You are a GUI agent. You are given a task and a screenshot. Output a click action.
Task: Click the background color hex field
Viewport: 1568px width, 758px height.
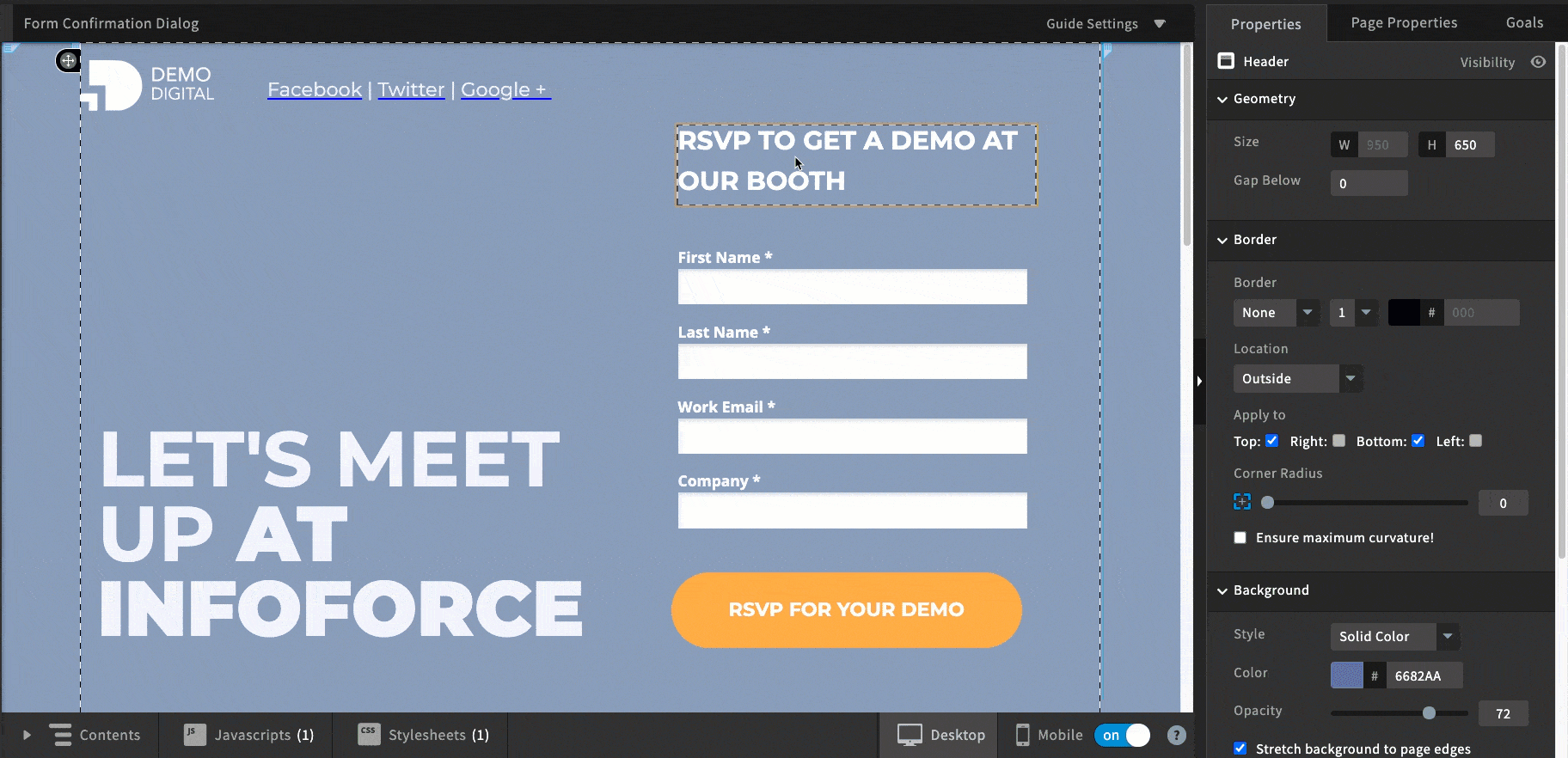[x=1424, y=675]
